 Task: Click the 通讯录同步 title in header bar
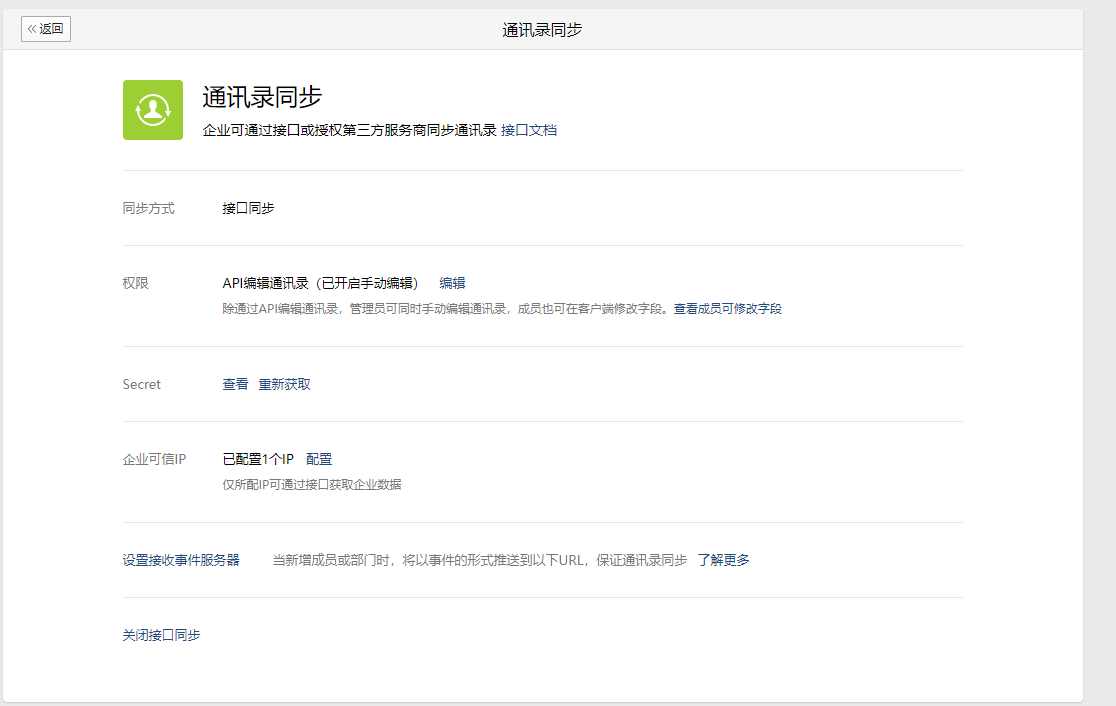(542, 30)
